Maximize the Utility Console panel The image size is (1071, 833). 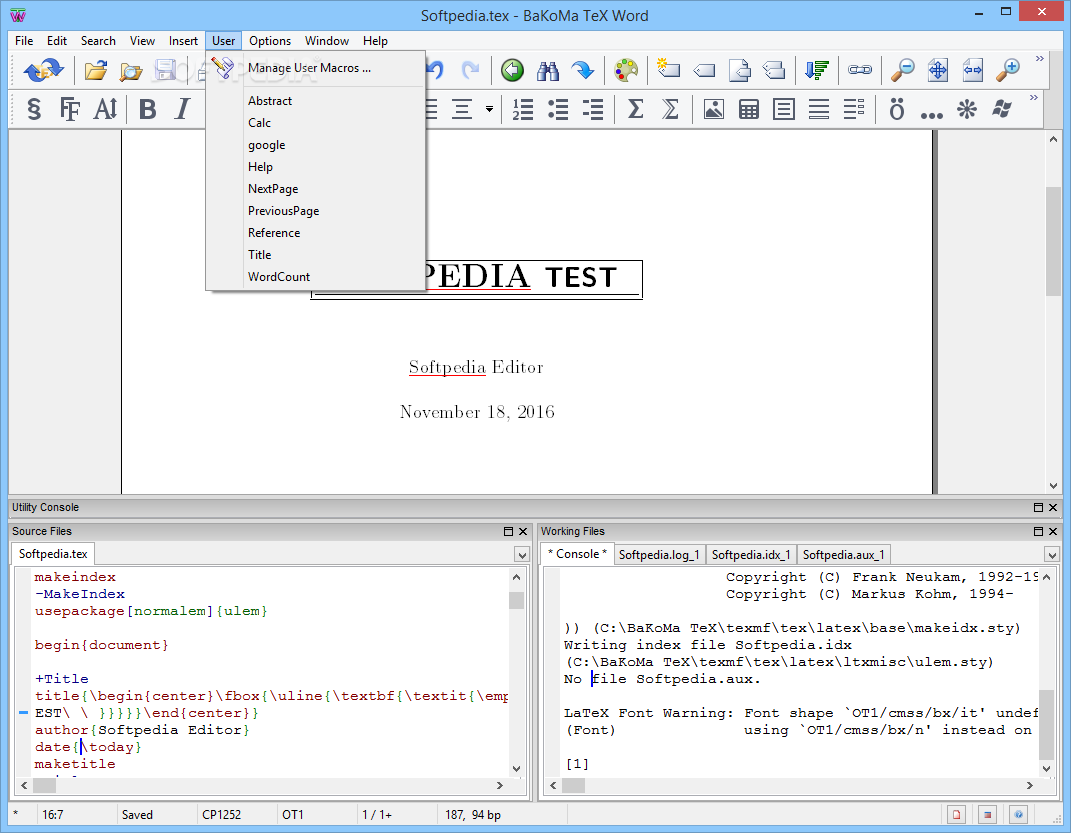pos(1038,507)
